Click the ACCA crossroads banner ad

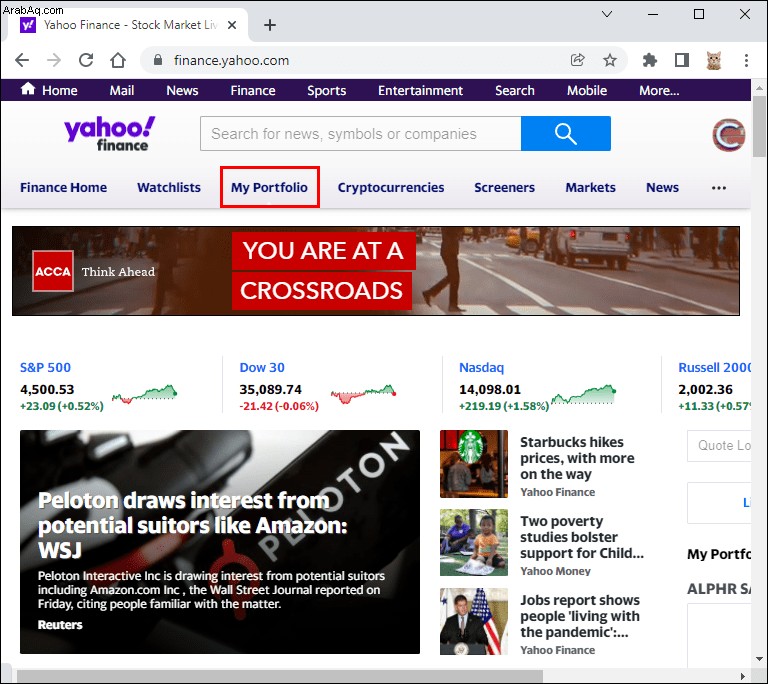(376, 271)
